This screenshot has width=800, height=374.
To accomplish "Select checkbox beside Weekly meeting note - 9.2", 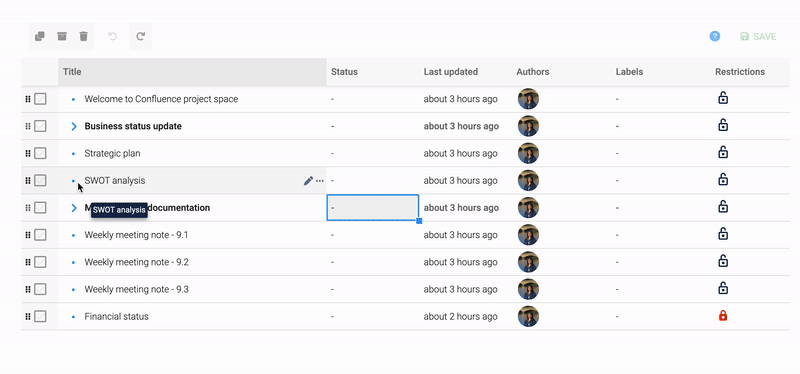I will pyautogui.click(x=40, y=262).
